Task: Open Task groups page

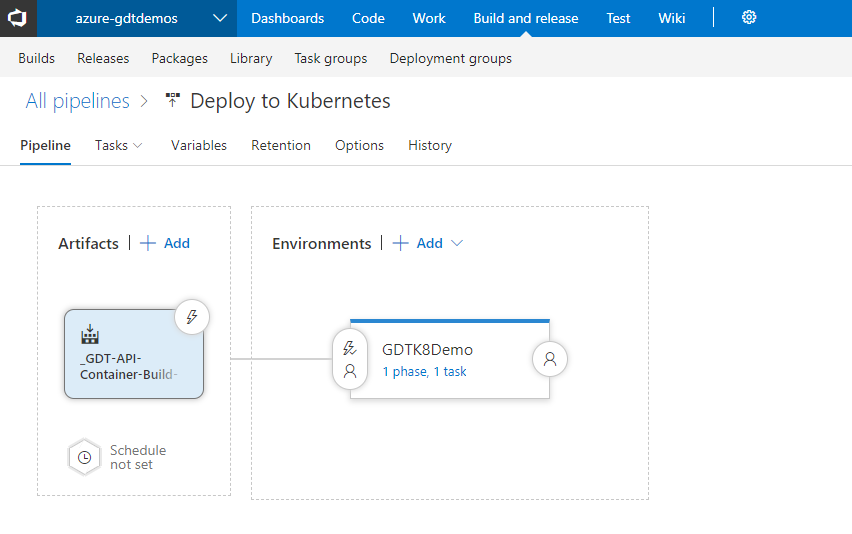Action: (331, 58)
